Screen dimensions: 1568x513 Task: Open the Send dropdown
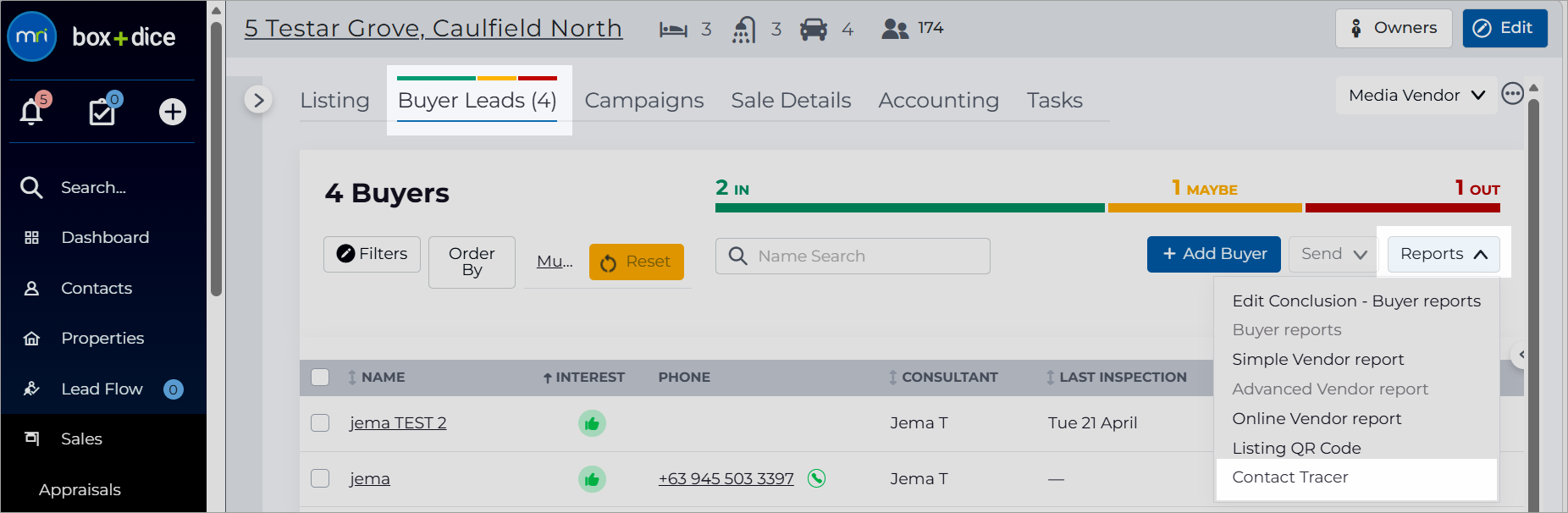1333,254
